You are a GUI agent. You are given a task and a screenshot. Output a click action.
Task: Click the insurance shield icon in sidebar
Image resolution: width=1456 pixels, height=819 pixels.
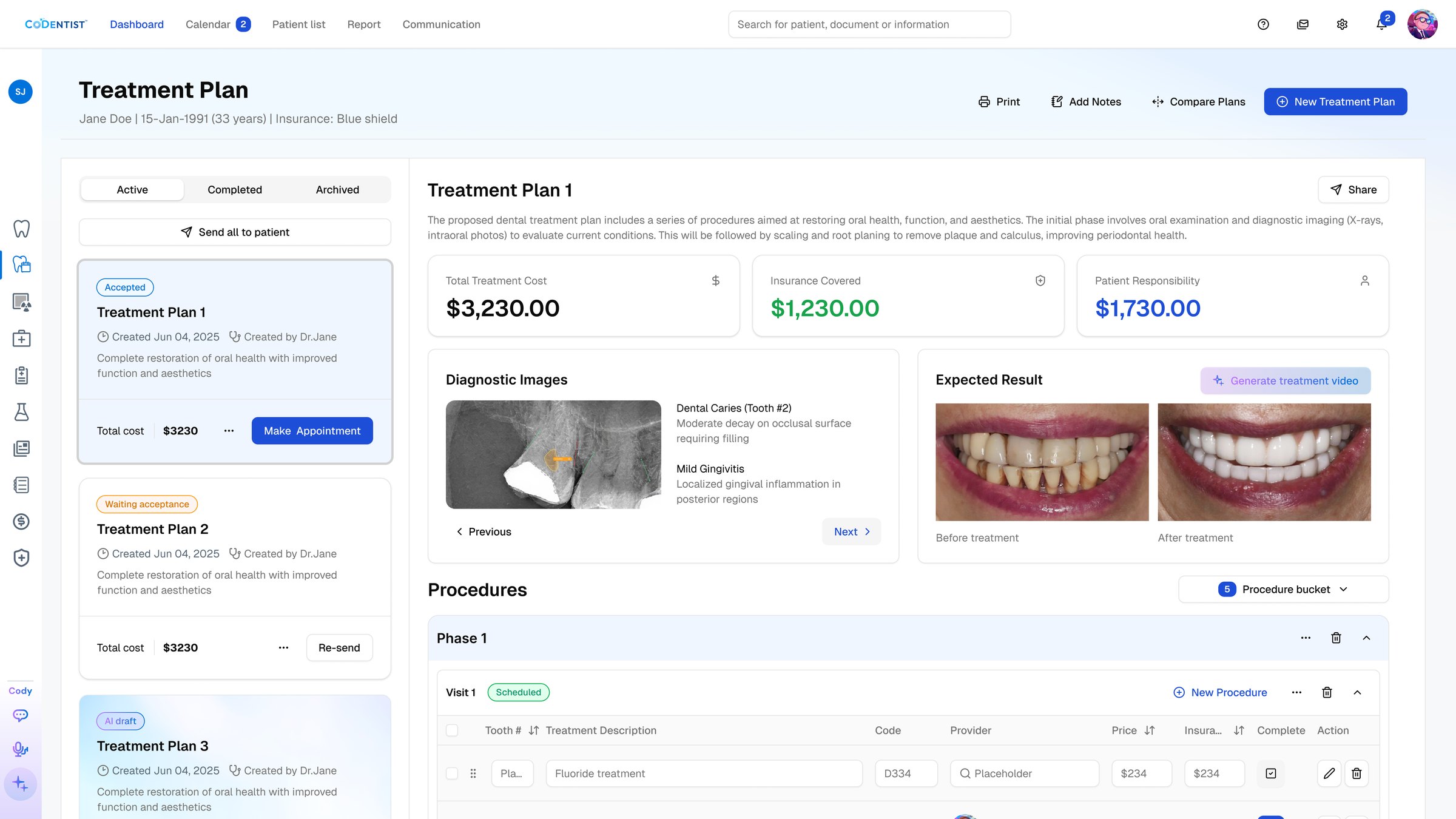pos(21,558)
